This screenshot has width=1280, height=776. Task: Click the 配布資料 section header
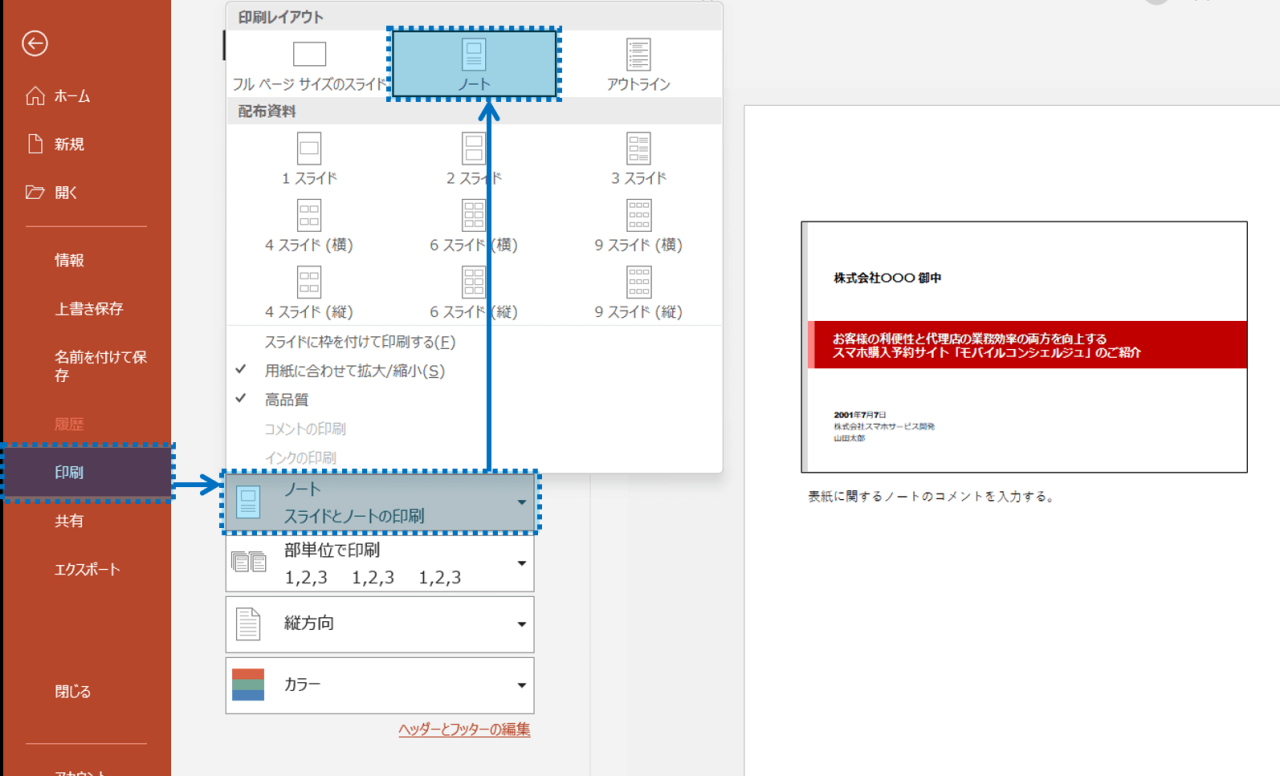pos(266,111)
